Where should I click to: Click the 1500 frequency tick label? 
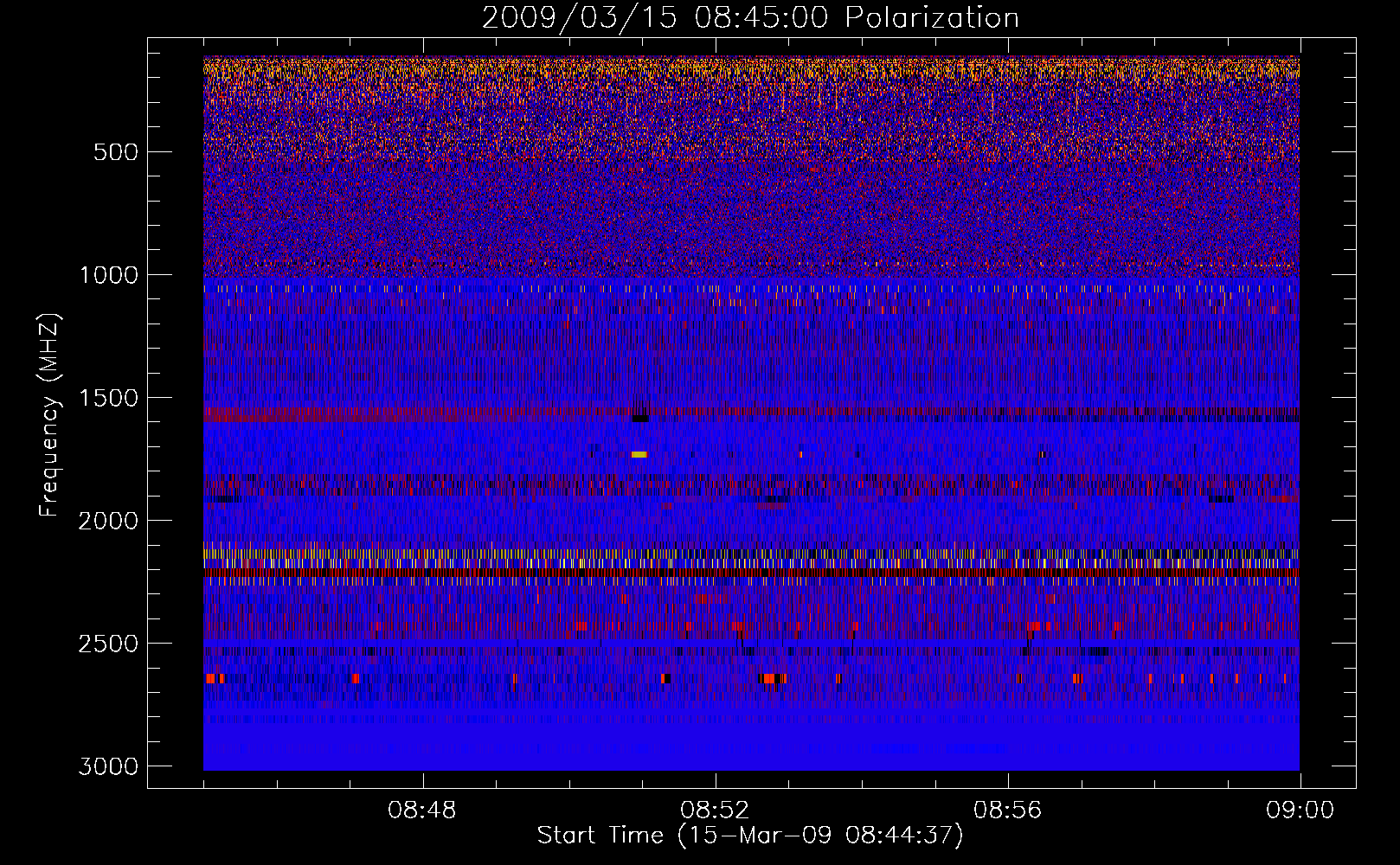pos(108,398)
